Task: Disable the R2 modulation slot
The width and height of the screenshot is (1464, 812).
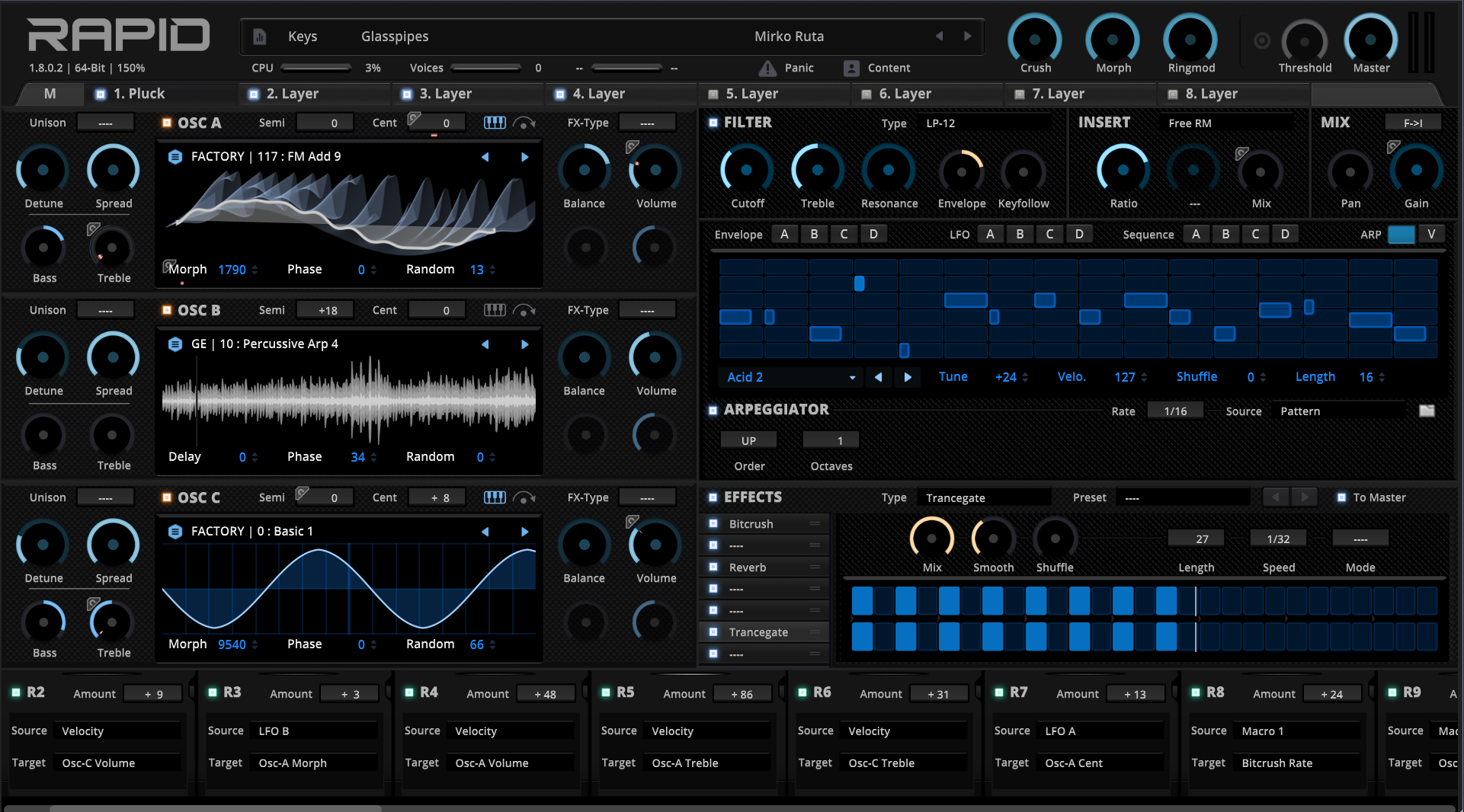Action: point(15,692)
